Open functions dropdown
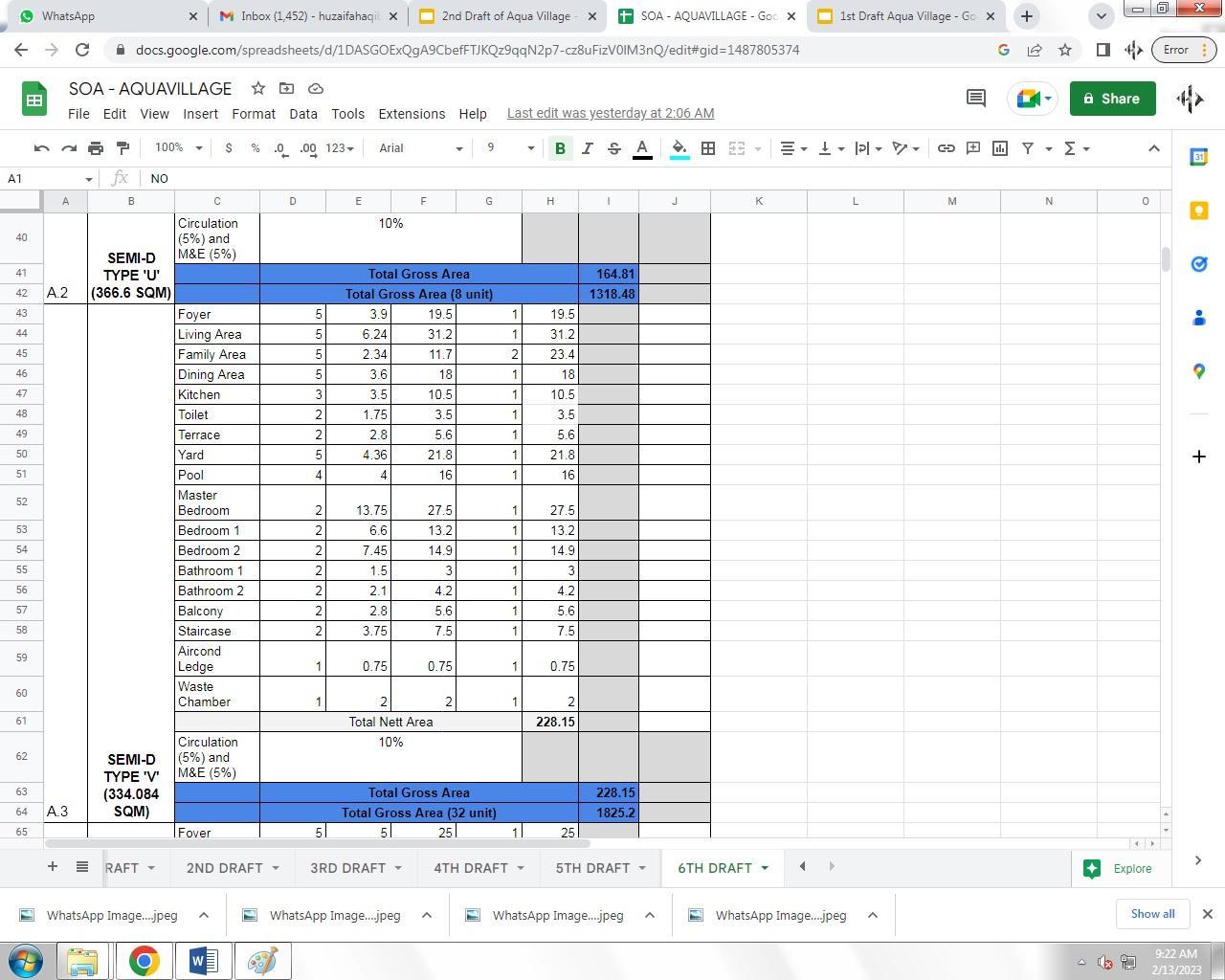 (x=1077, y=148)
